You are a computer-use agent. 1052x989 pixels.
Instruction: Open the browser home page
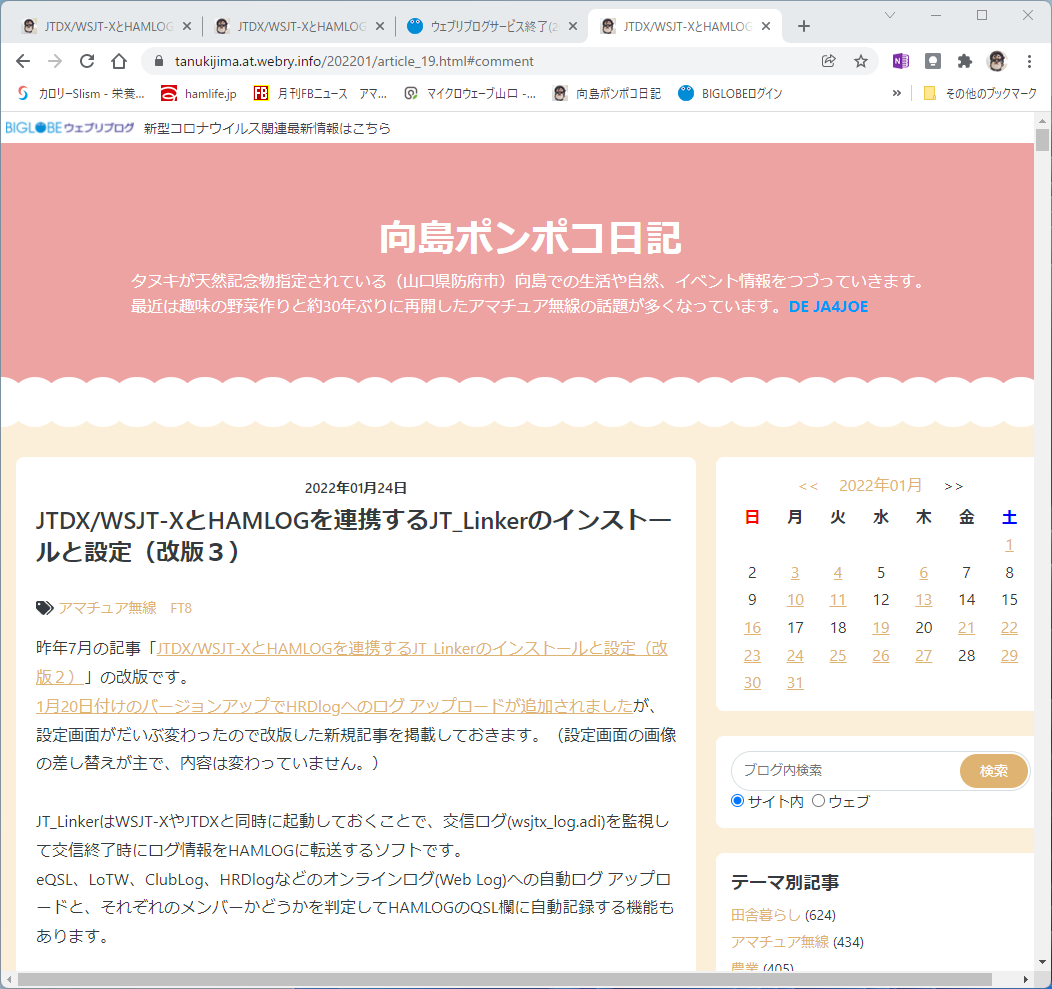tap(119, 61)
